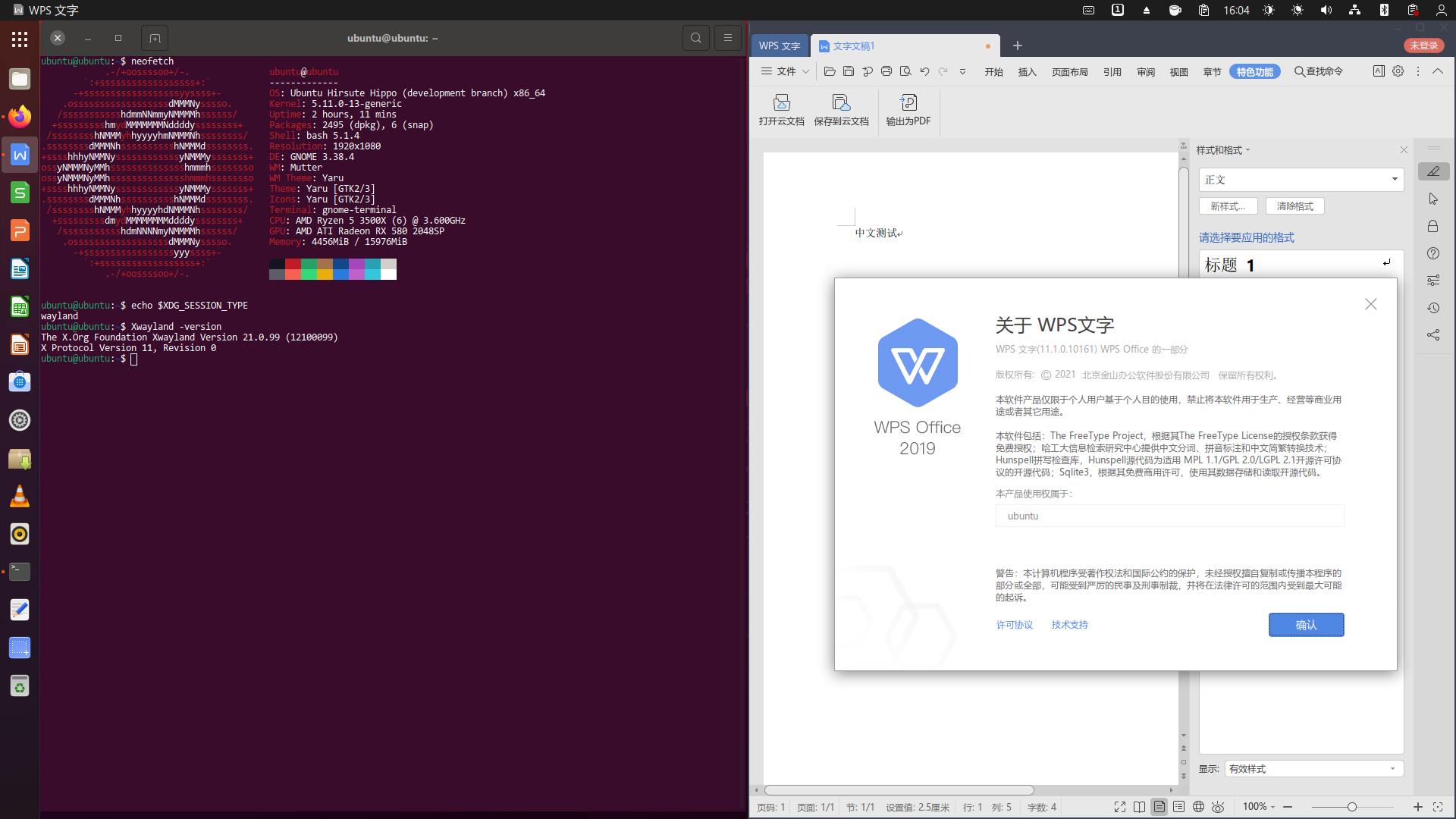This screenshot has width=1456, height=819.
Task: Open the 100% zoom level dropdown
Action: [1259, 807]
